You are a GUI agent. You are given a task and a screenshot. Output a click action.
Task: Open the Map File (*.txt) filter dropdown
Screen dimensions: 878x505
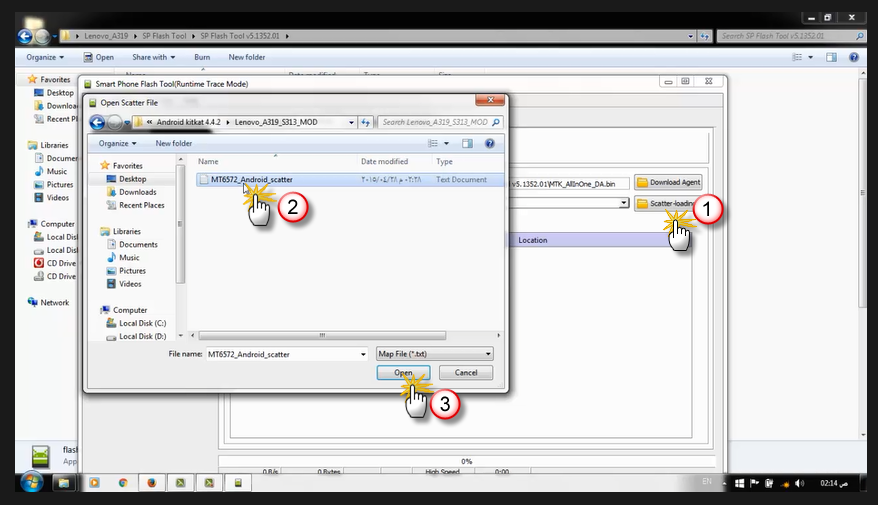point(435,354)
